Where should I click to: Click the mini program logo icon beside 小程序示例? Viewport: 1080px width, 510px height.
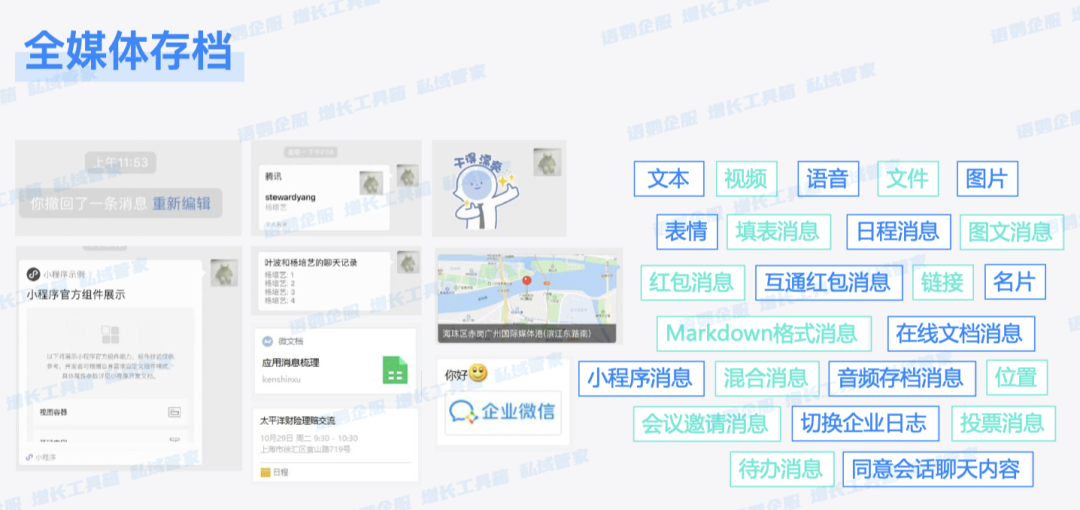[33, 274]
